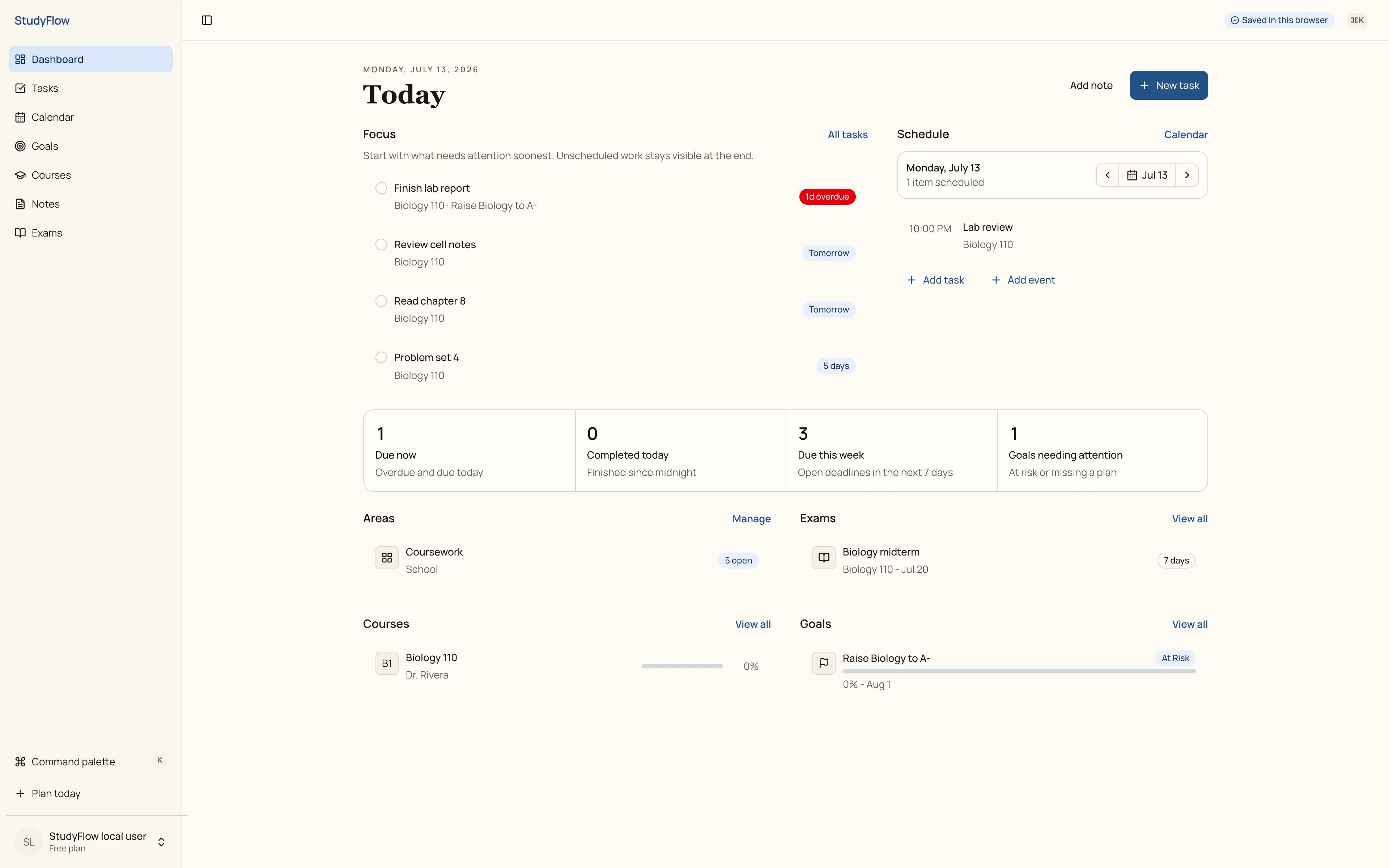Click the B1 course badge
1389x868 pixels.
387,663
